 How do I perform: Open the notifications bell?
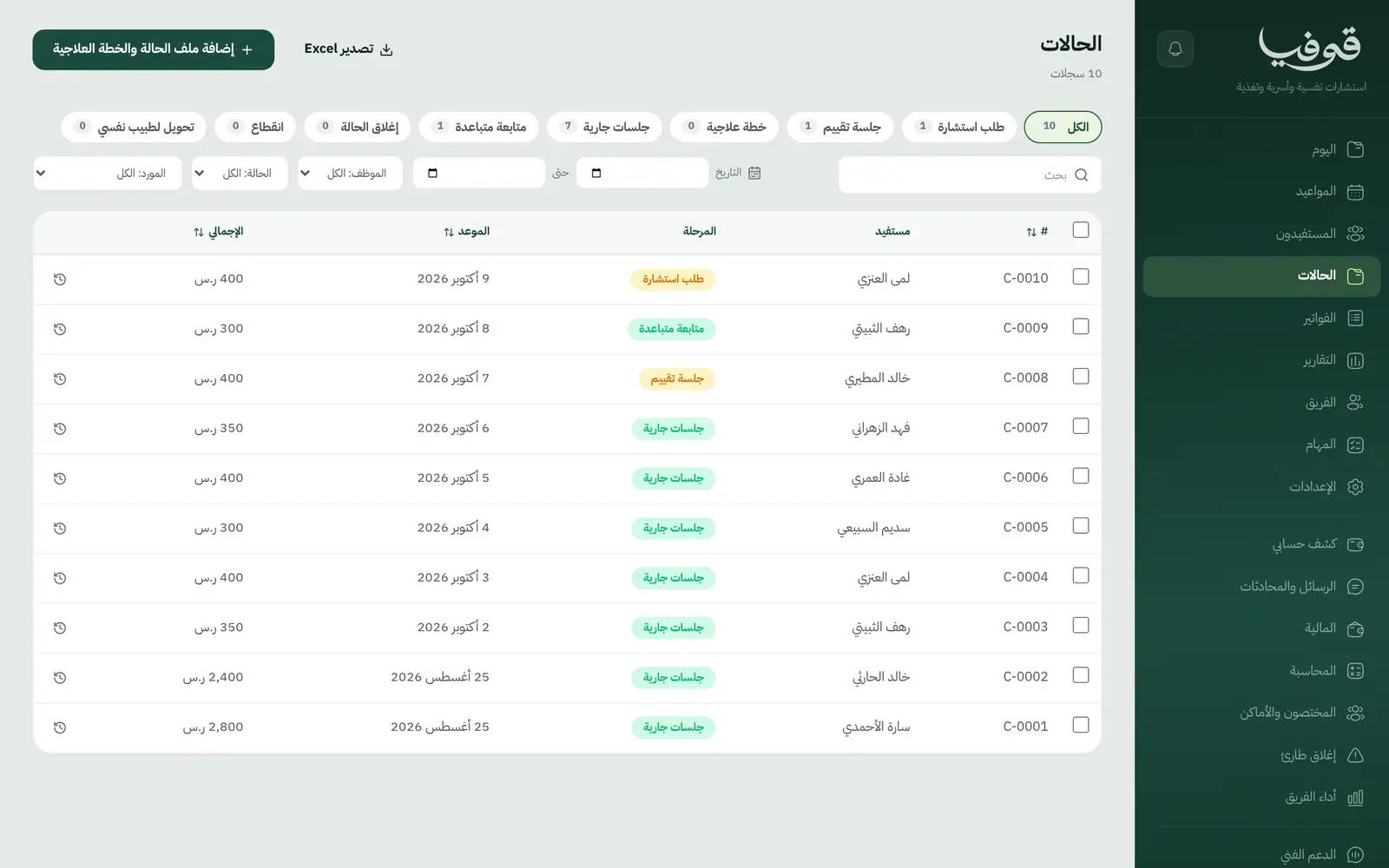tap(1175, 49)
